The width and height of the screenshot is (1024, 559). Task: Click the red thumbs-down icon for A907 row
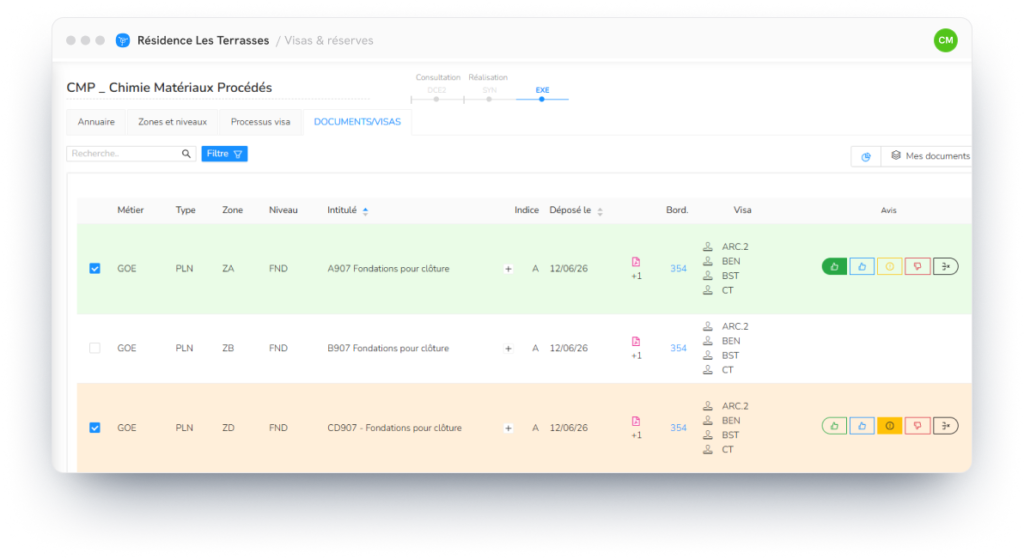coord(918,266)
